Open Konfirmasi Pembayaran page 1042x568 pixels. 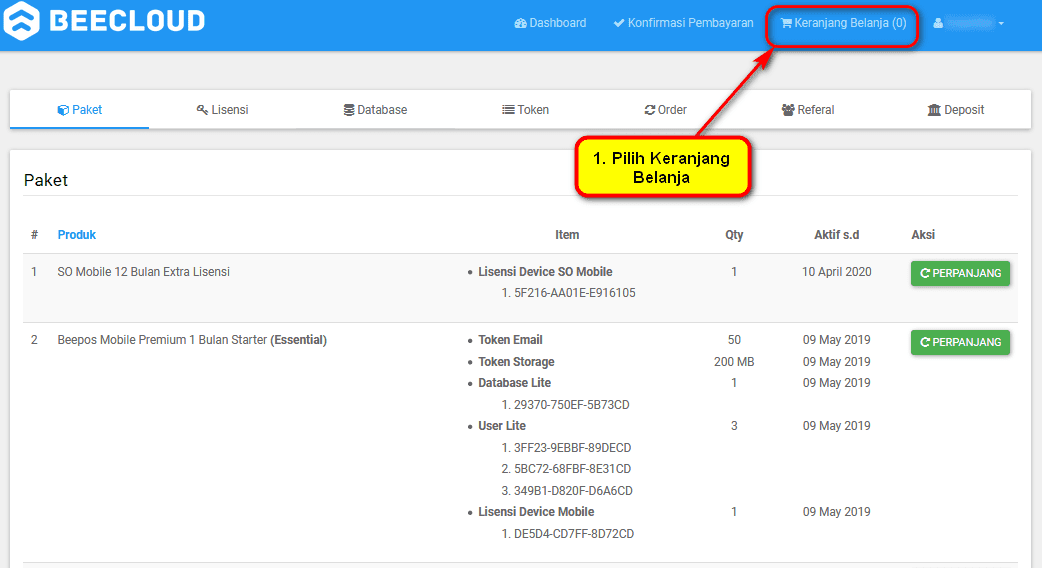coord(683,23)
